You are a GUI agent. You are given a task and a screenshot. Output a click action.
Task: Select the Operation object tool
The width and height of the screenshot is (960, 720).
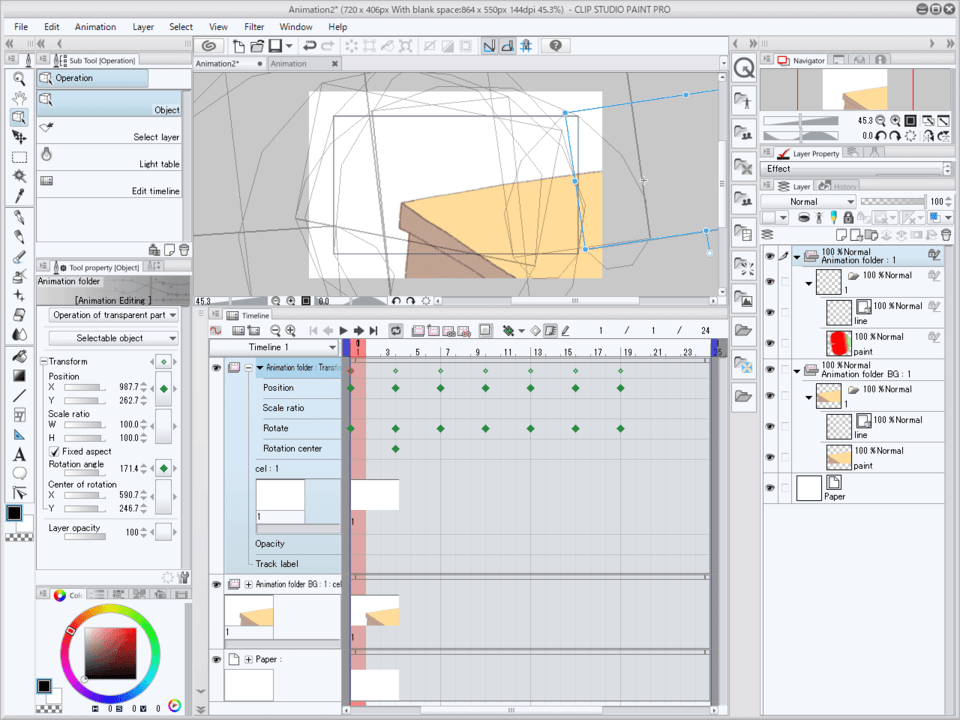19,118
